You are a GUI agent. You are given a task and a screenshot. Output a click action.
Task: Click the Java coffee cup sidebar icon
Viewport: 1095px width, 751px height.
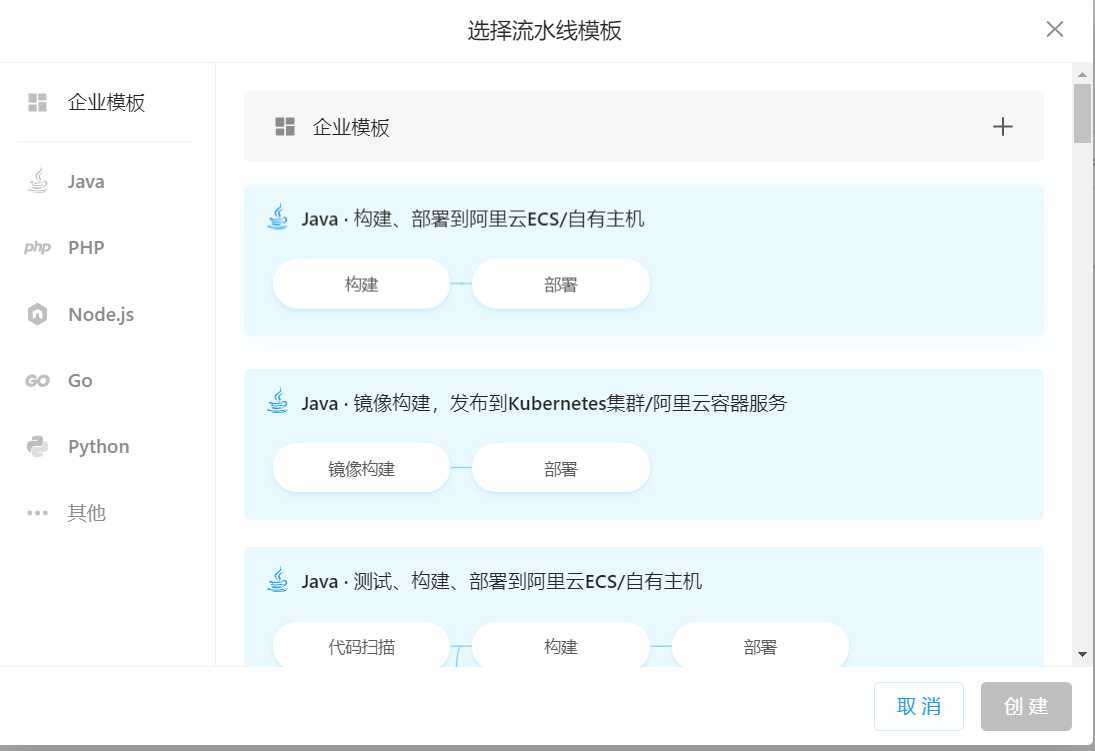pos(38,181)
